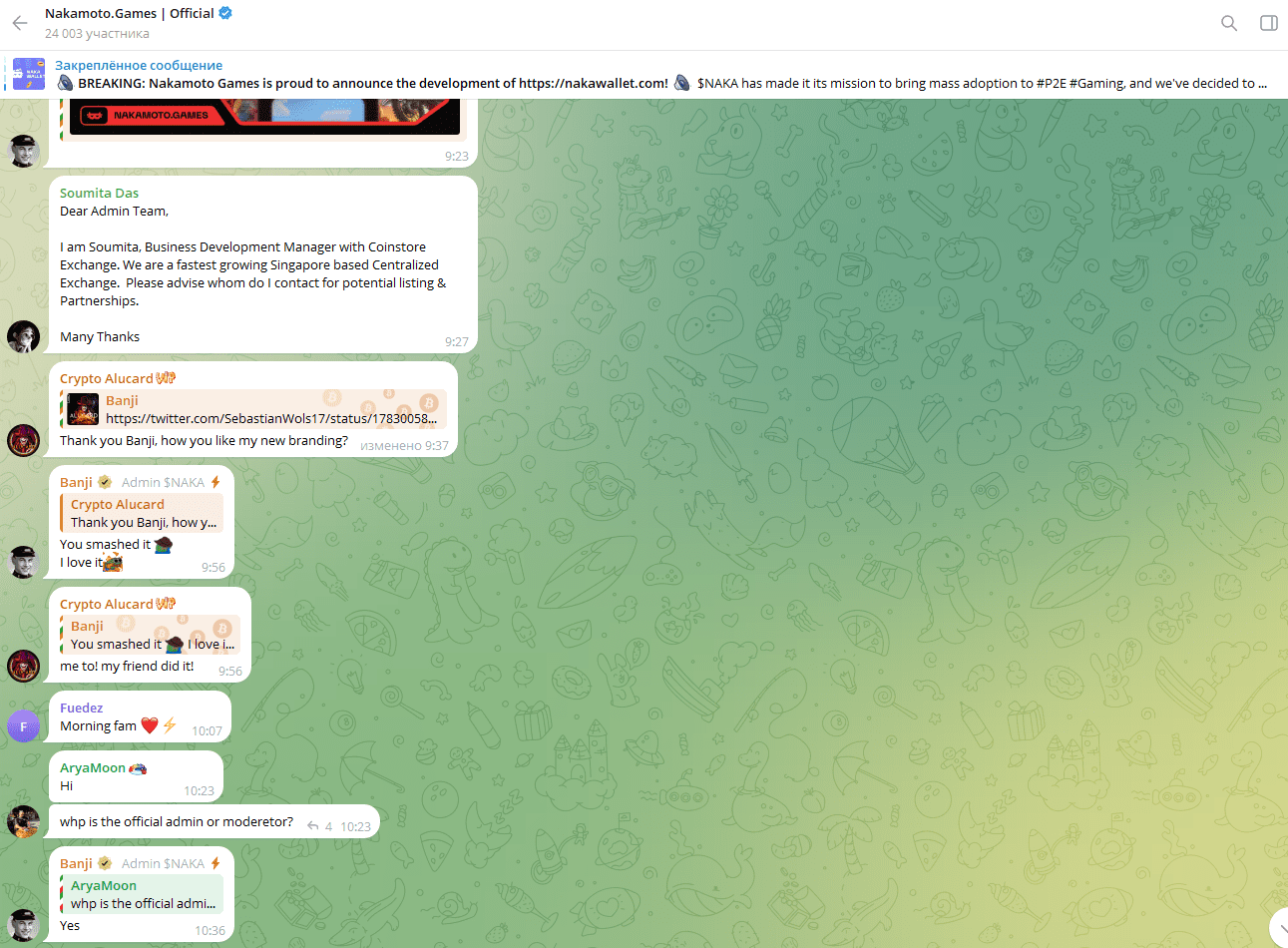The height and width of the screenshot is (948, 1288).
Task: Open the Nakamoto.Games chat header info
Action: (x=140, y=23)
